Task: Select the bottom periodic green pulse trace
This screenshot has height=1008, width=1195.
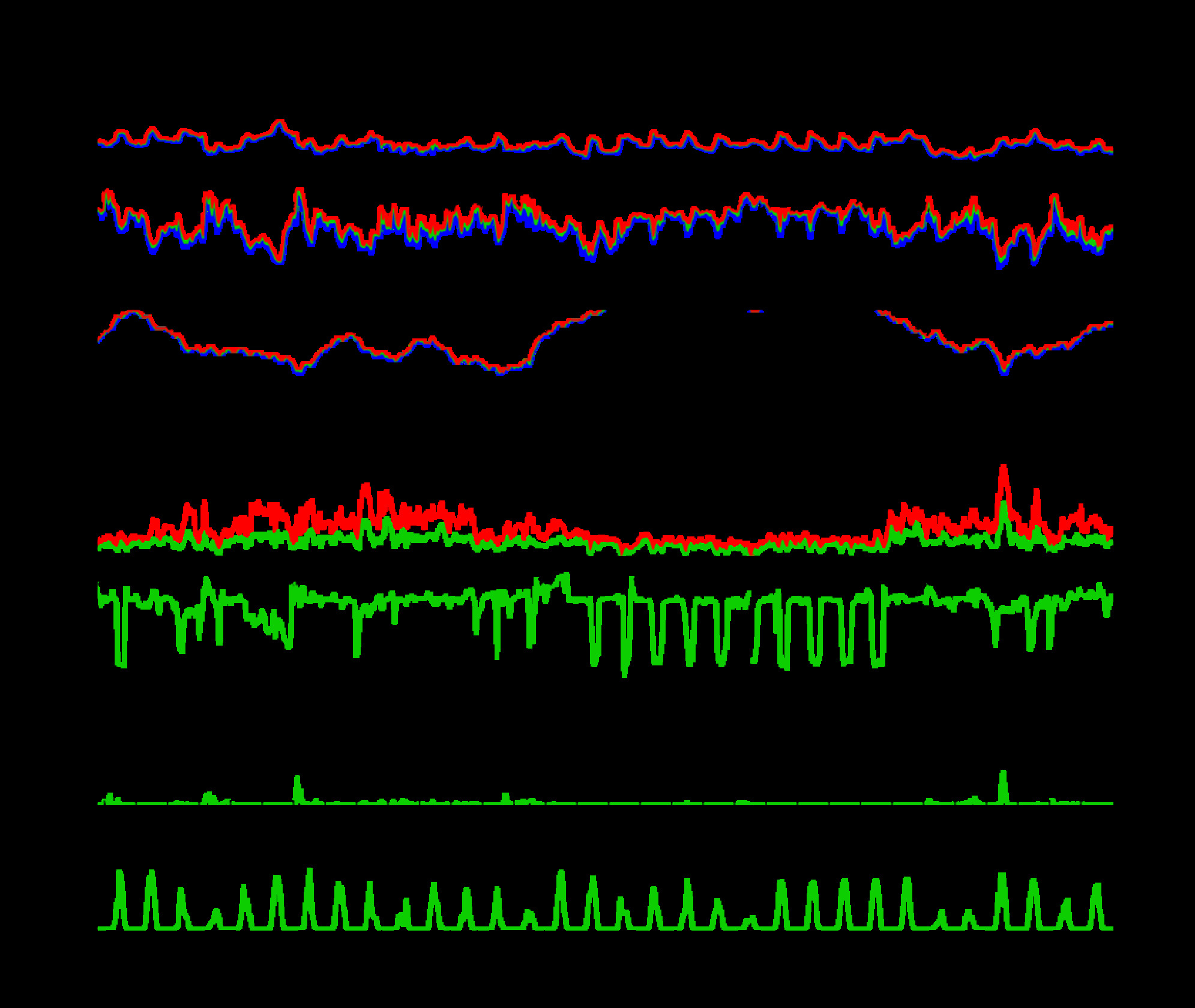Action: [x=606, y=899]
